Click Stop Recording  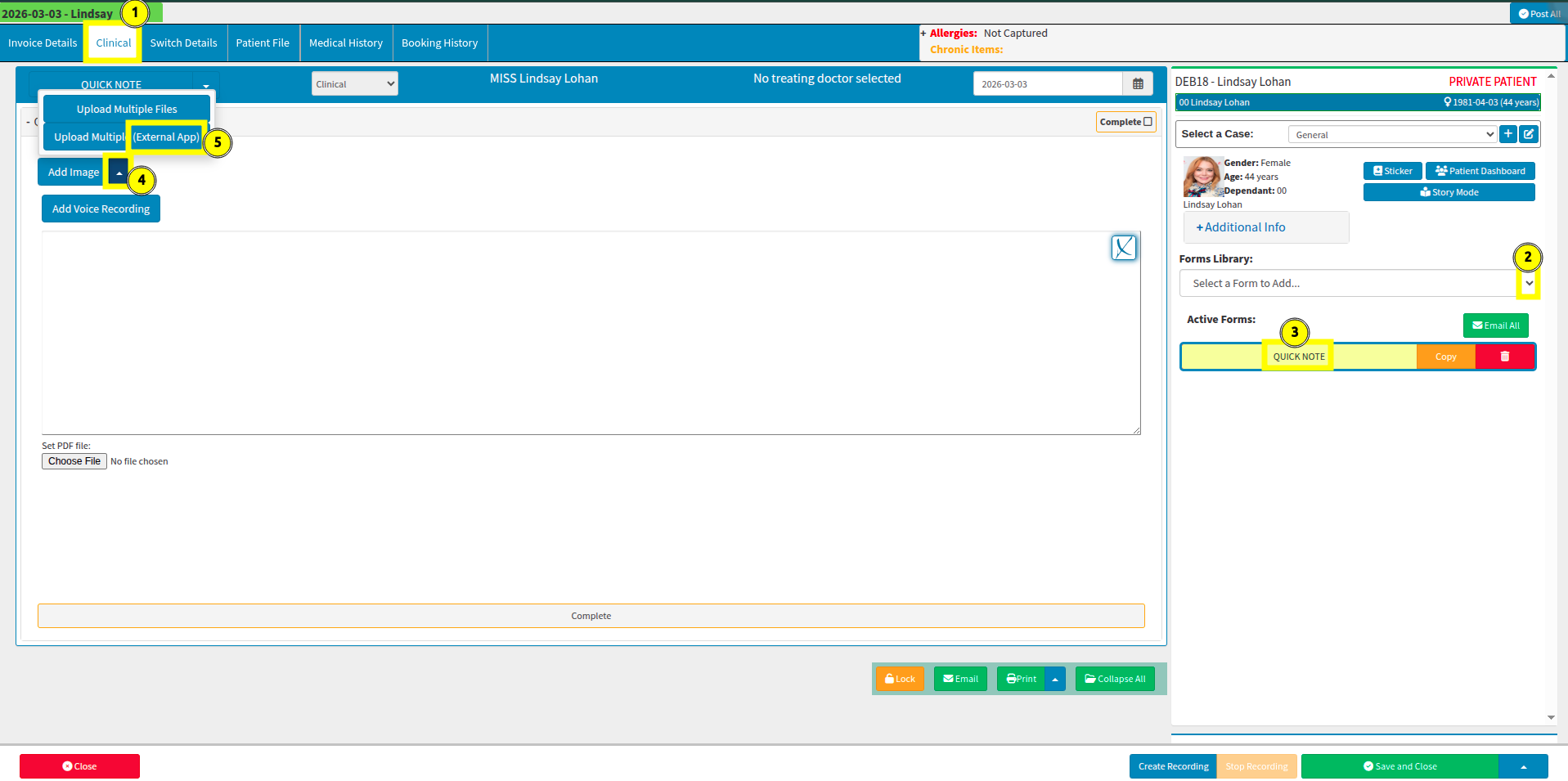(x=1256, y=766)
